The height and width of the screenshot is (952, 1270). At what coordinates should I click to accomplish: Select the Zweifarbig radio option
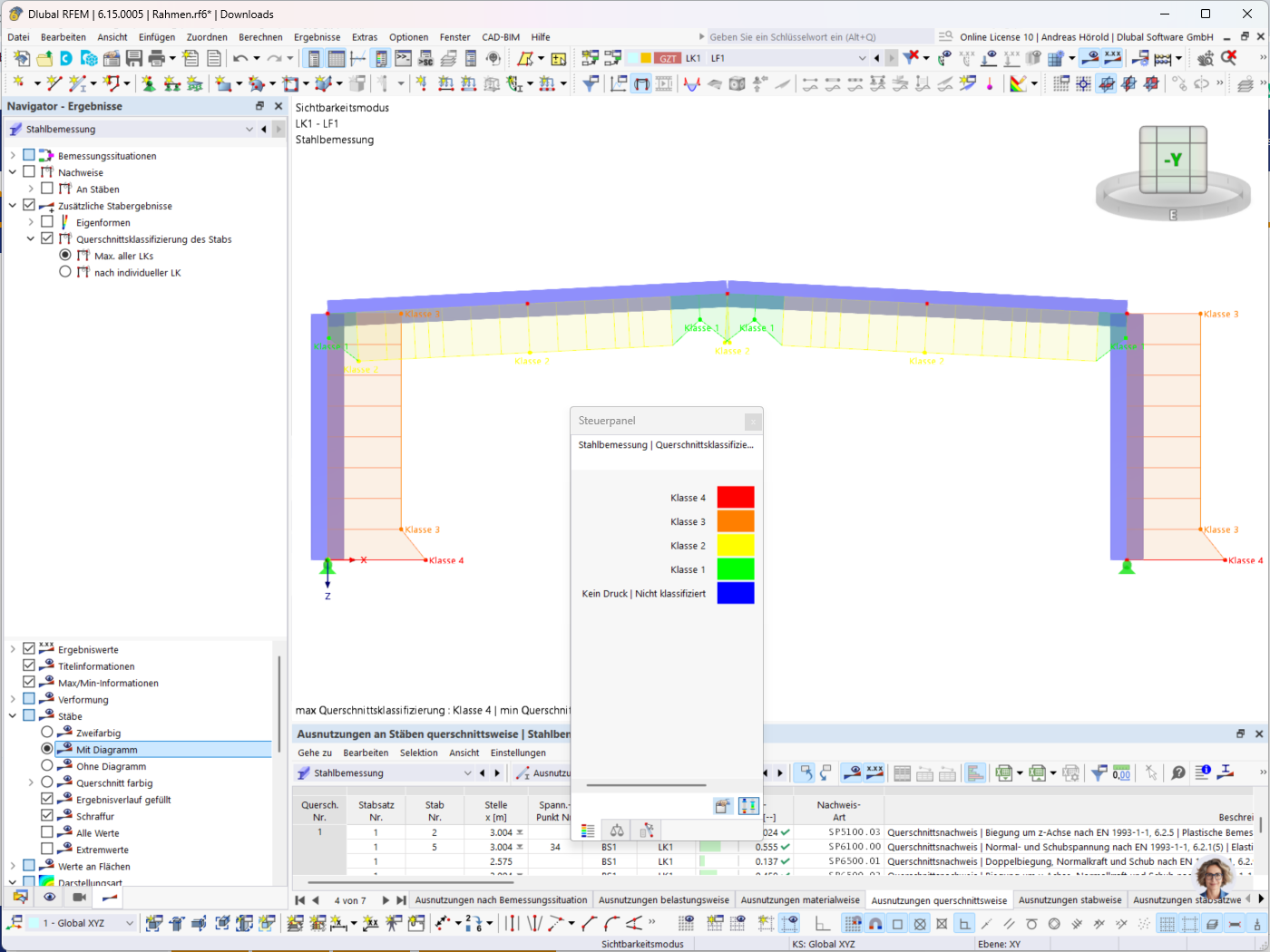tap(47, 732)
